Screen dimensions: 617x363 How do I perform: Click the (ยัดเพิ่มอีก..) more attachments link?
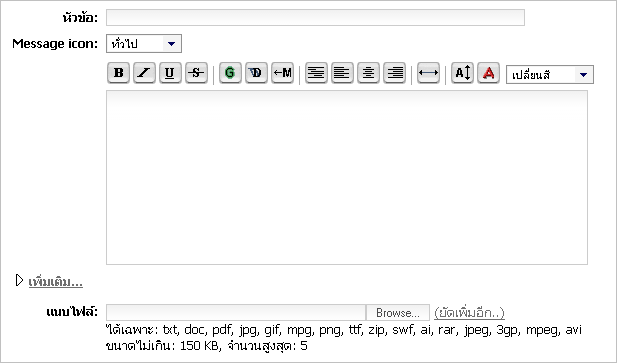point(469,313)
